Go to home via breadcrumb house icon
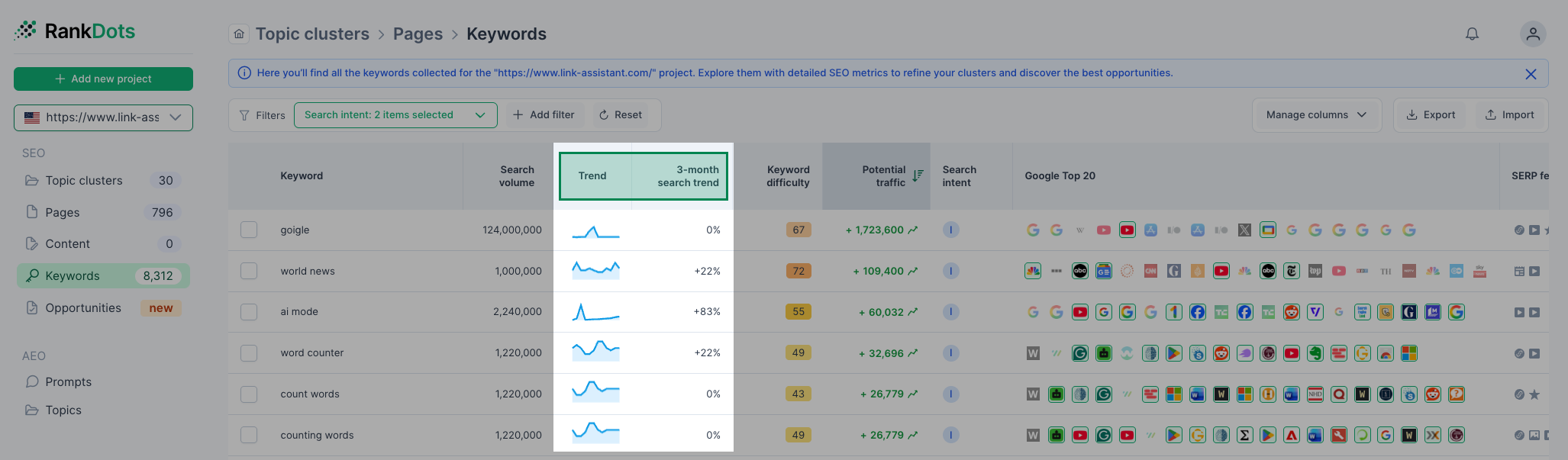The width and height of the screenshot is (1568, 460). [x=239, y=34]
